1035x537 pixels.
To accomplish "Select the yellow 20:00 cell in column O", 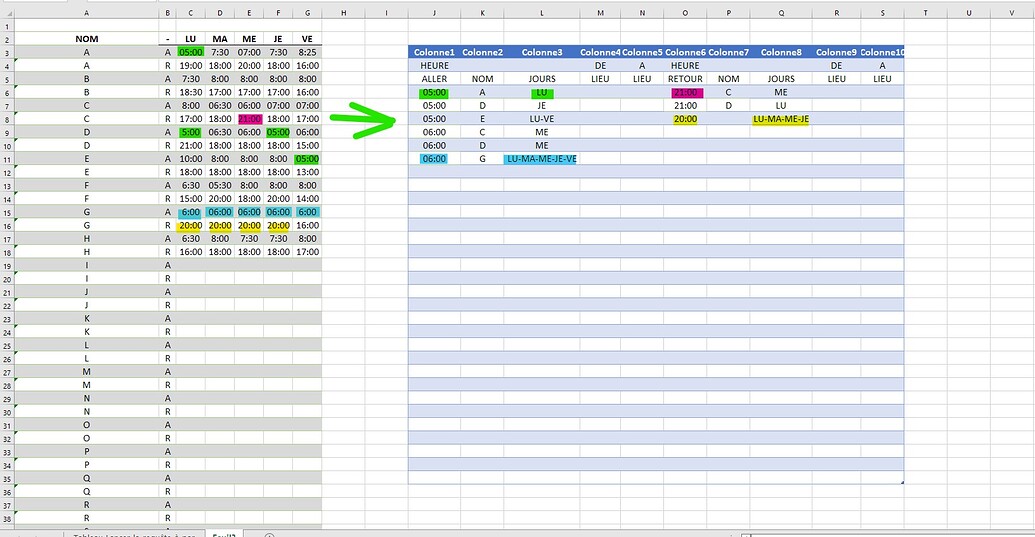I will pyautogui.click(x=685, y=119).
